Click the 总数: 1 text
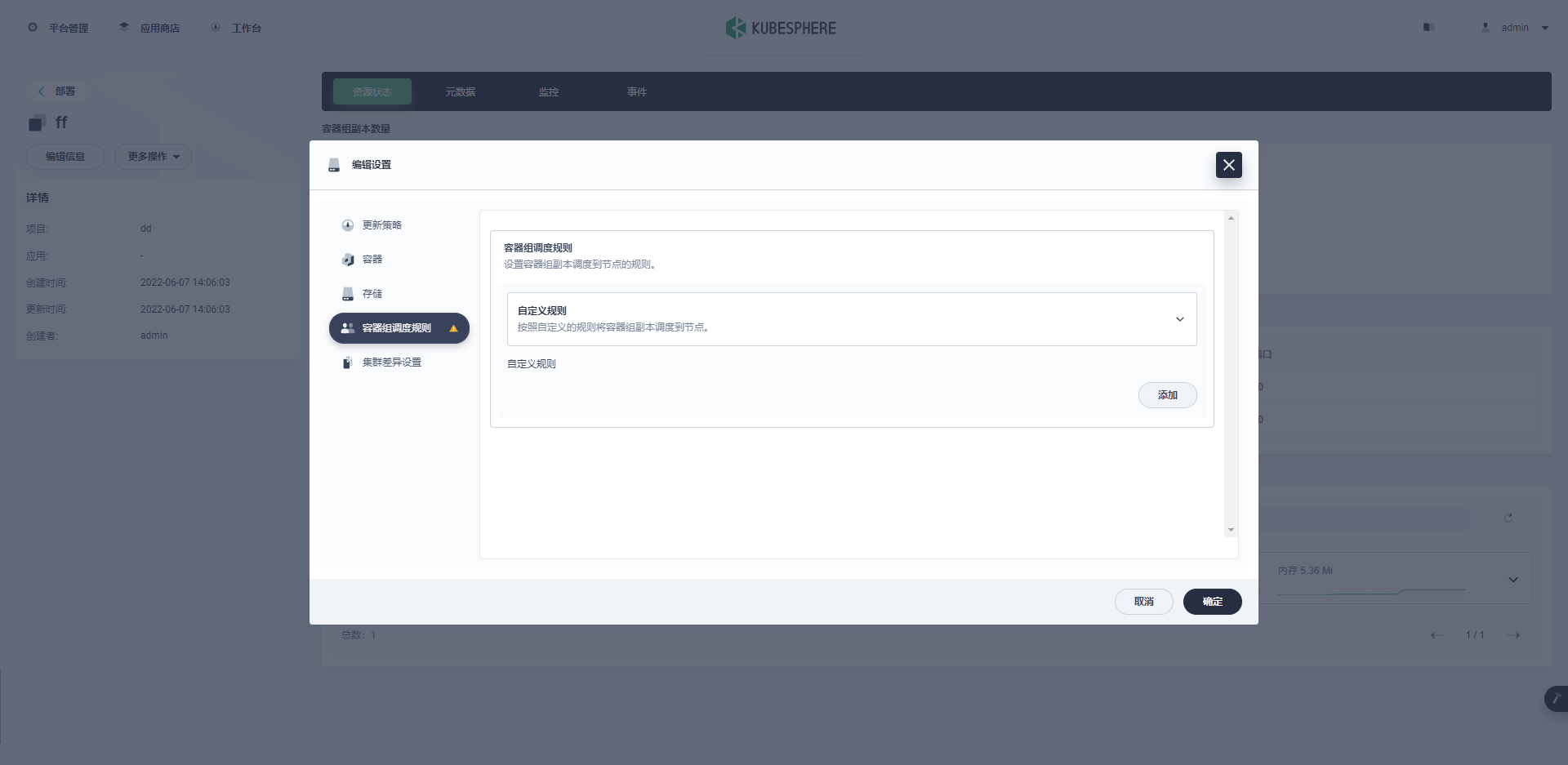This screenshot has width=1568, height=765. tap(359, 635)
